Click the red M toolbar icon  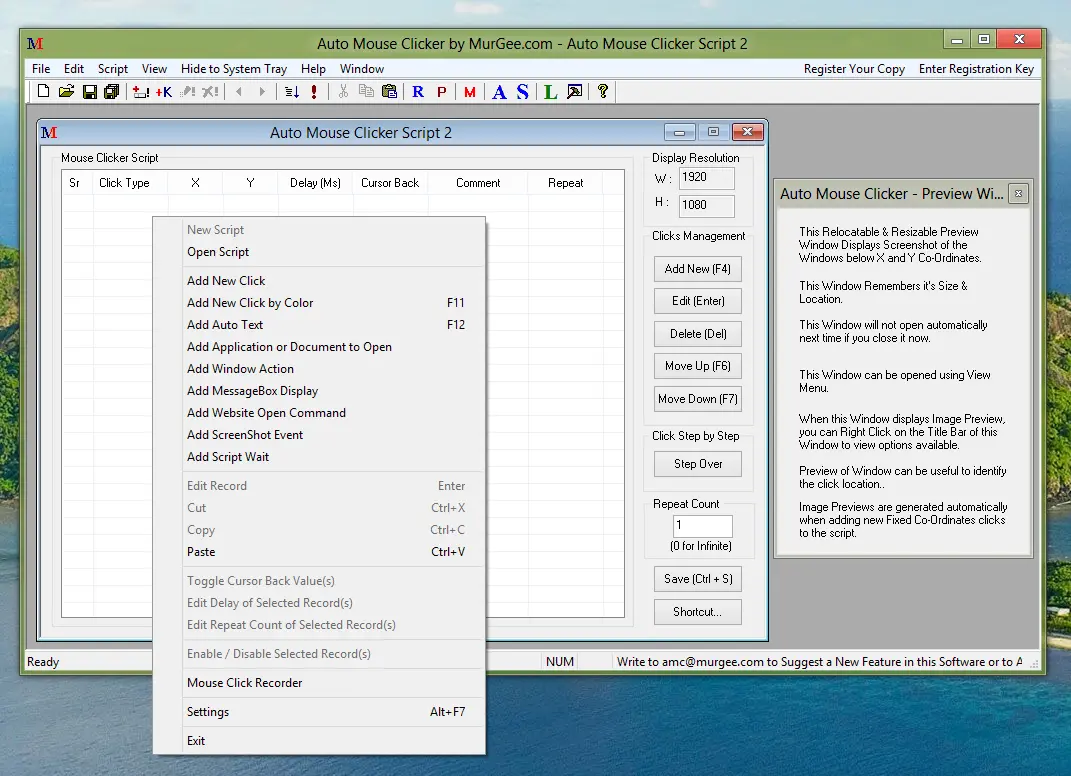[x=470, y=92]
